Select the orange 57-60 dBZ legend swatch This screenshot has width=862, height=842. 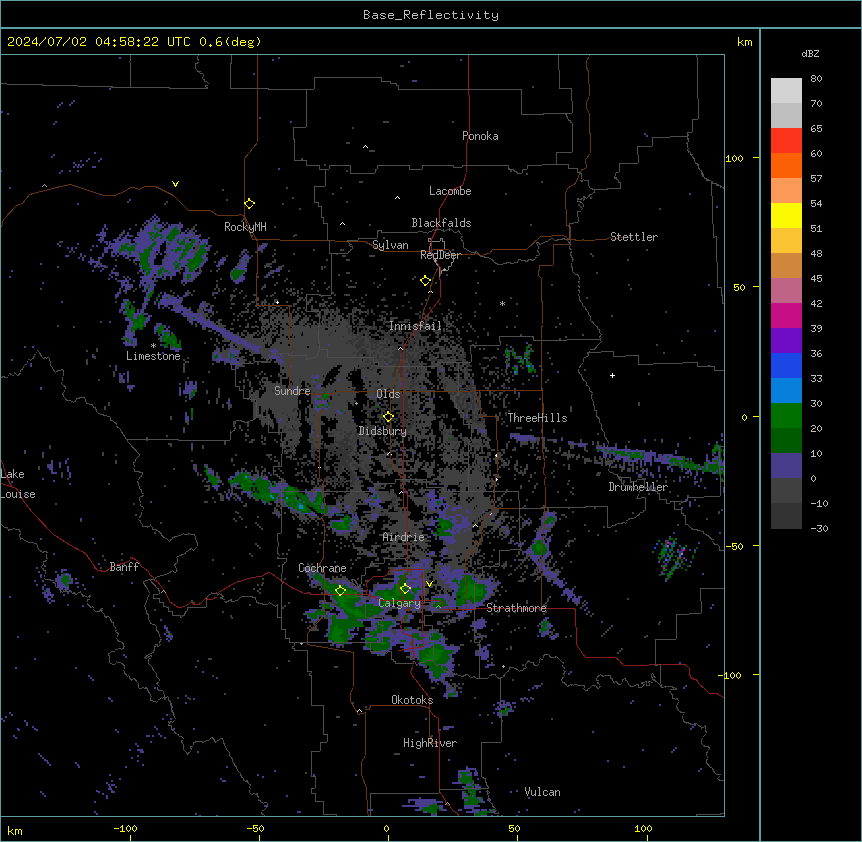786,165
